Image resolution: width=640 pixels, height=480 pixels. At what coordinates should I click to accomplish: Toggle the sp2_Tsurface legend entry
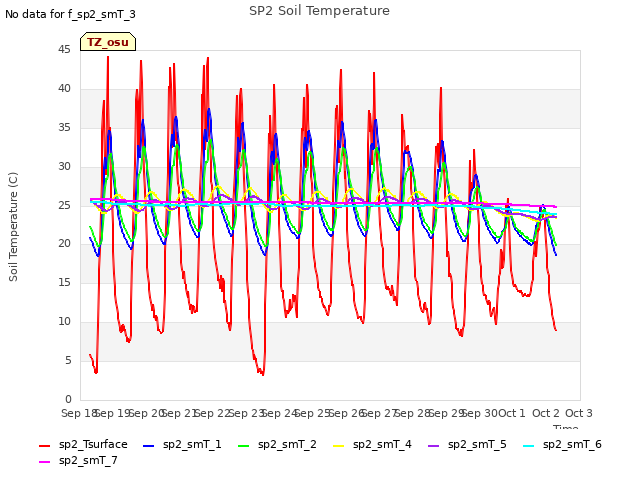[83, 444]
